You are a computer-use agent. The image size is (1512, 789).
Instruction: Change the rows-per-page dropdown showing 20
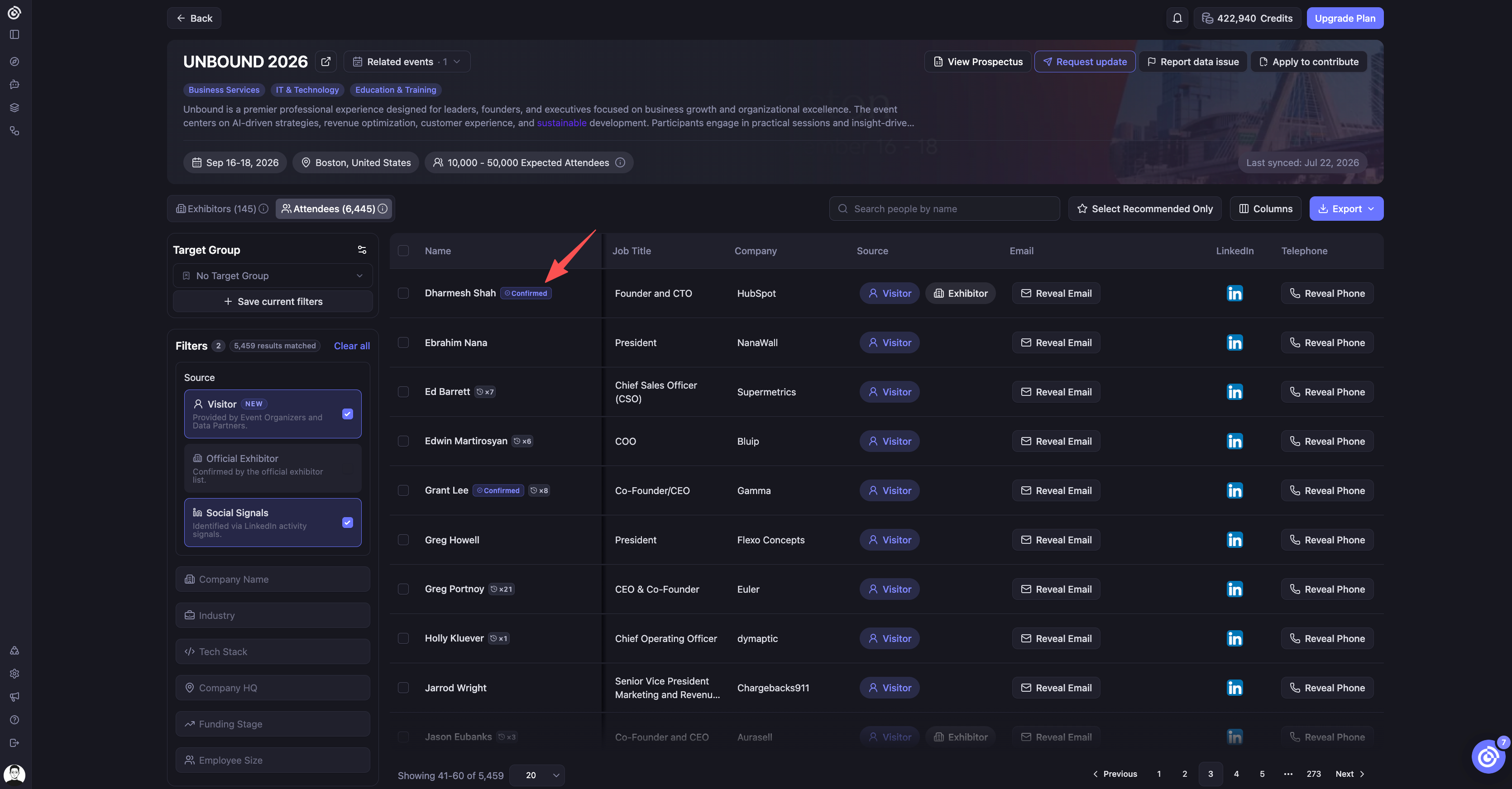pos(537,775)
